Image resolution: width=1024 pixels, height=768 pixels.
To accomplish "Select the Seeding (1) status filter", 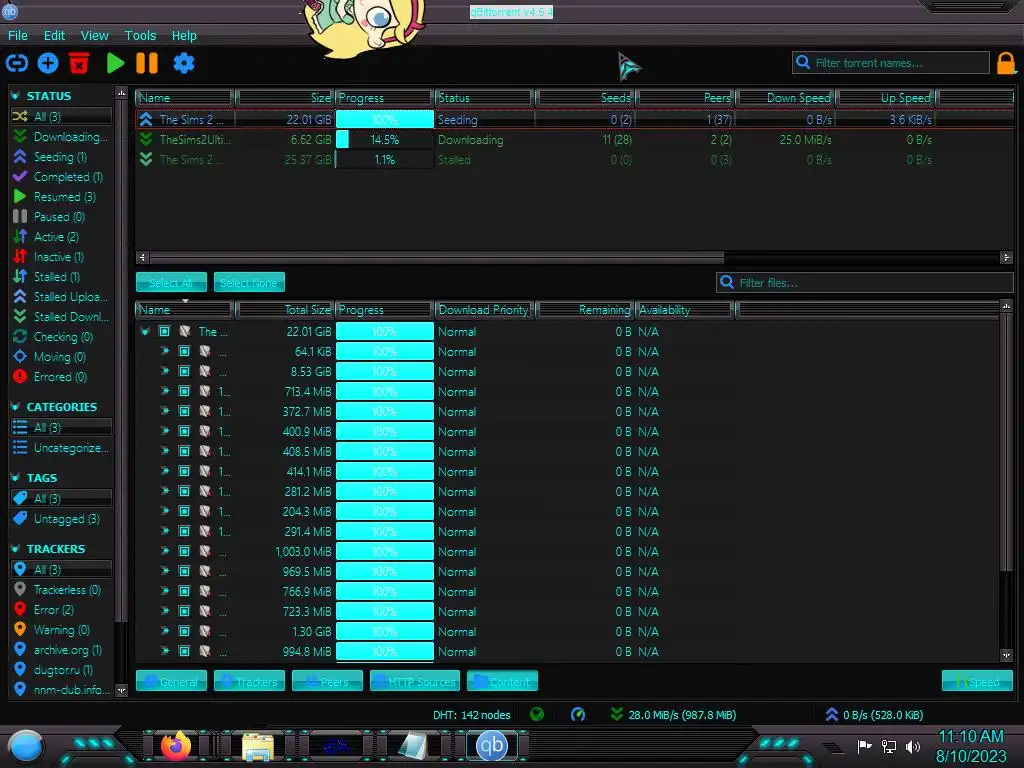I will coord(60,157).
